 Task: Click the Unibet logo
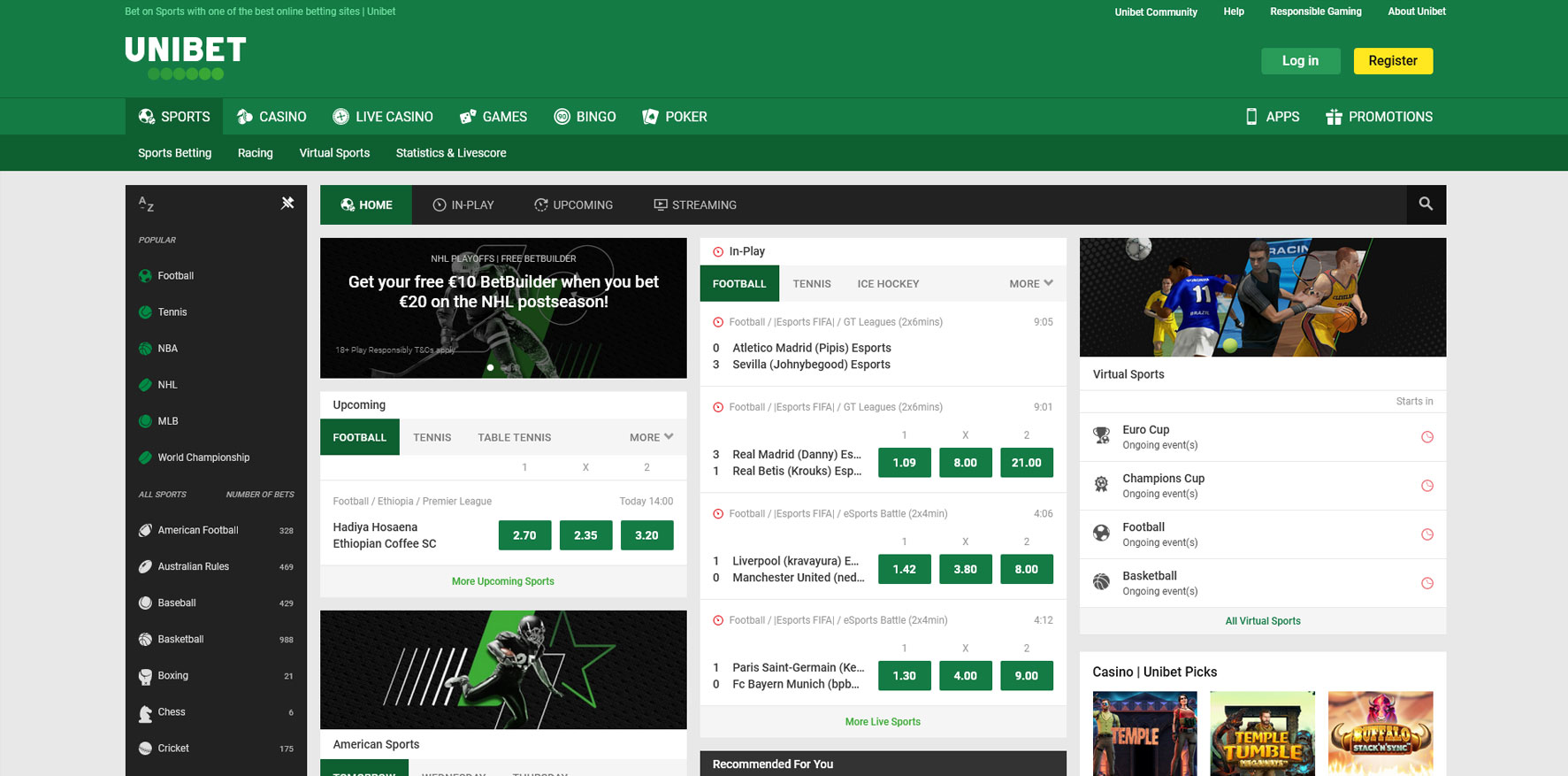tap(186, 58)
